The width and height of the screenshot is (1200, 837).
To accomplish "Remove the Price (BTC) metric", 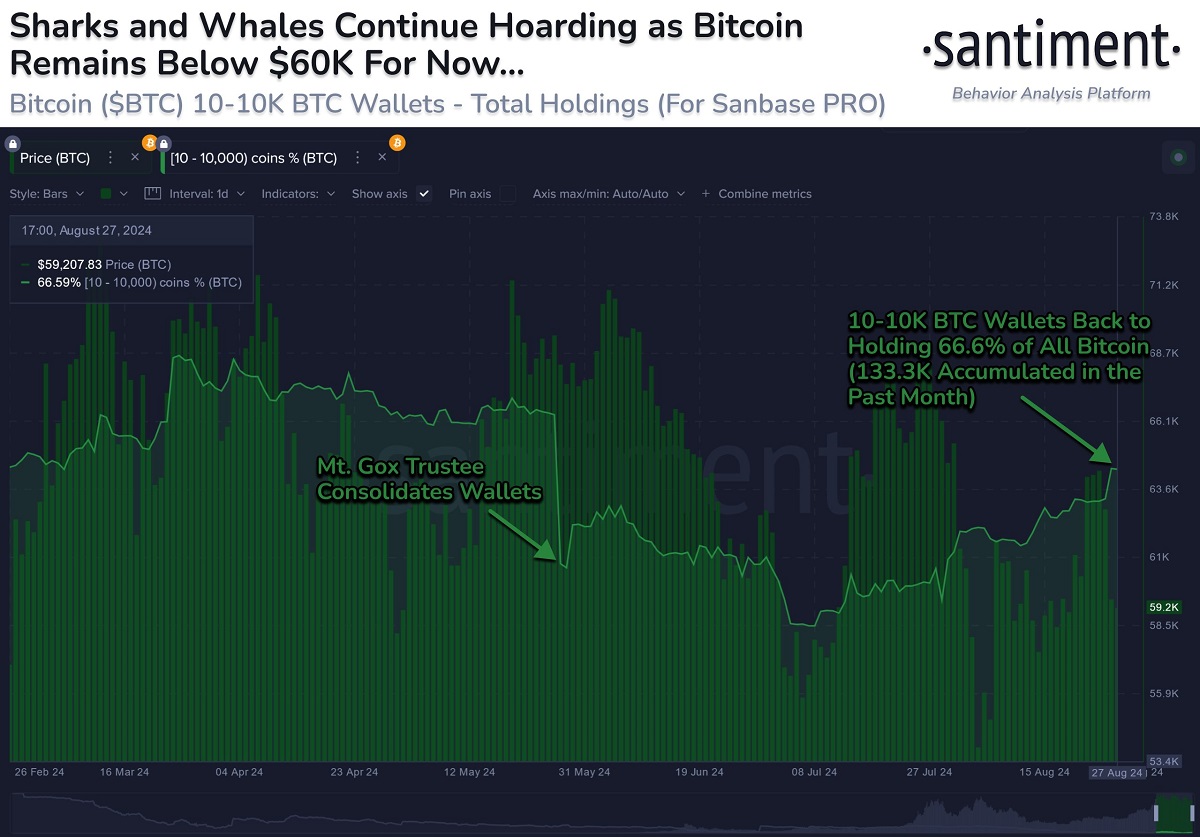I will point(134,158).
